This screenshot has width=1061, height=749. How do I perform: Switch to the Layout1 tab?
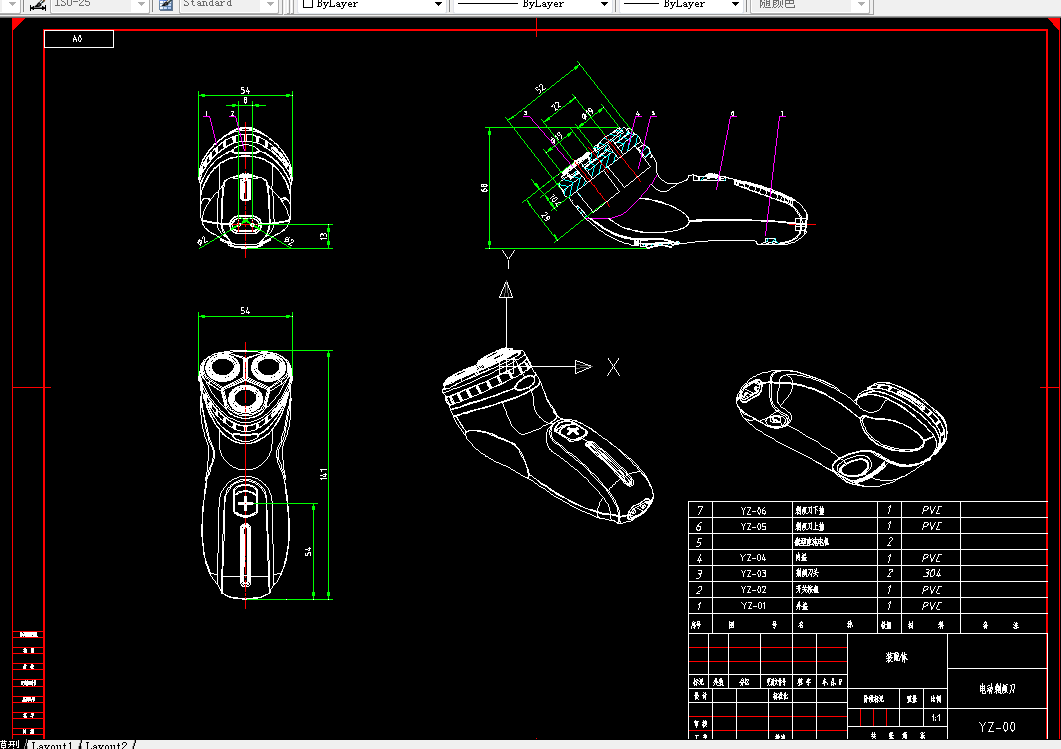tap(51, 745)
